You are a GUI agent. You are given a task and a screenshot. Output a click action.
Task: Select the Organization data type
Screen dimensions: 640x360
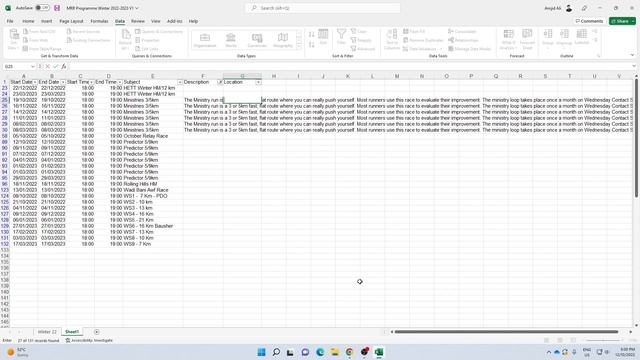205,40
